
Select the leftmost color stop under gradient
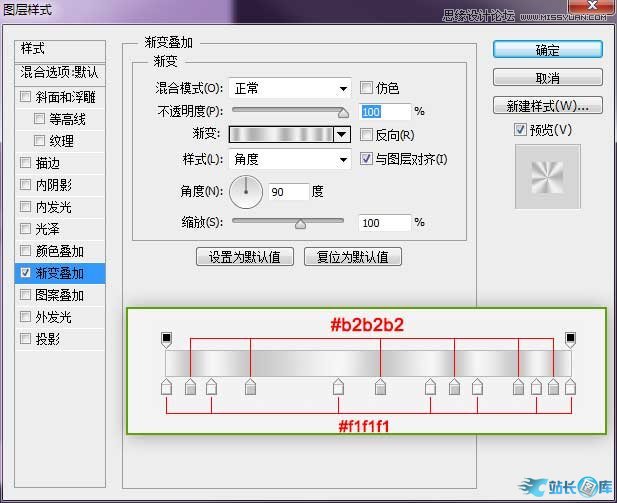pyautogui.click(x=167, y=387)
